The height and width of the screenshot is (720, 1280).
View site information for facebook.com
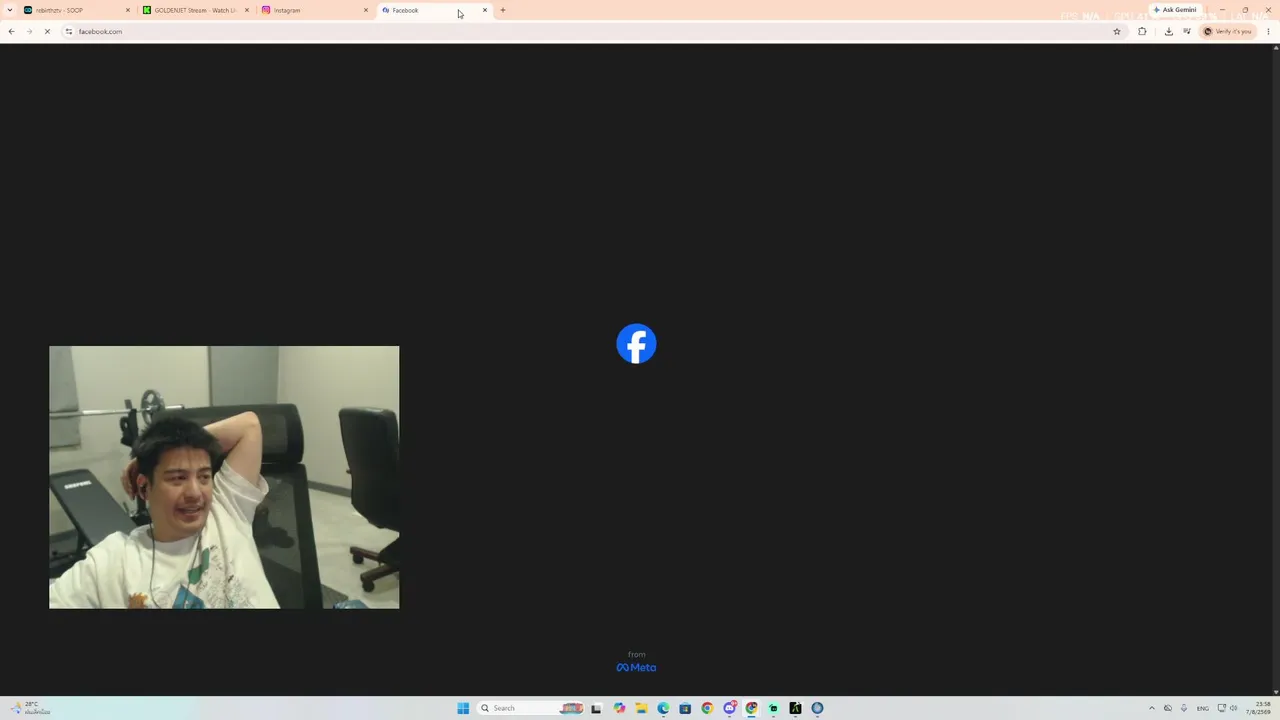69,31
